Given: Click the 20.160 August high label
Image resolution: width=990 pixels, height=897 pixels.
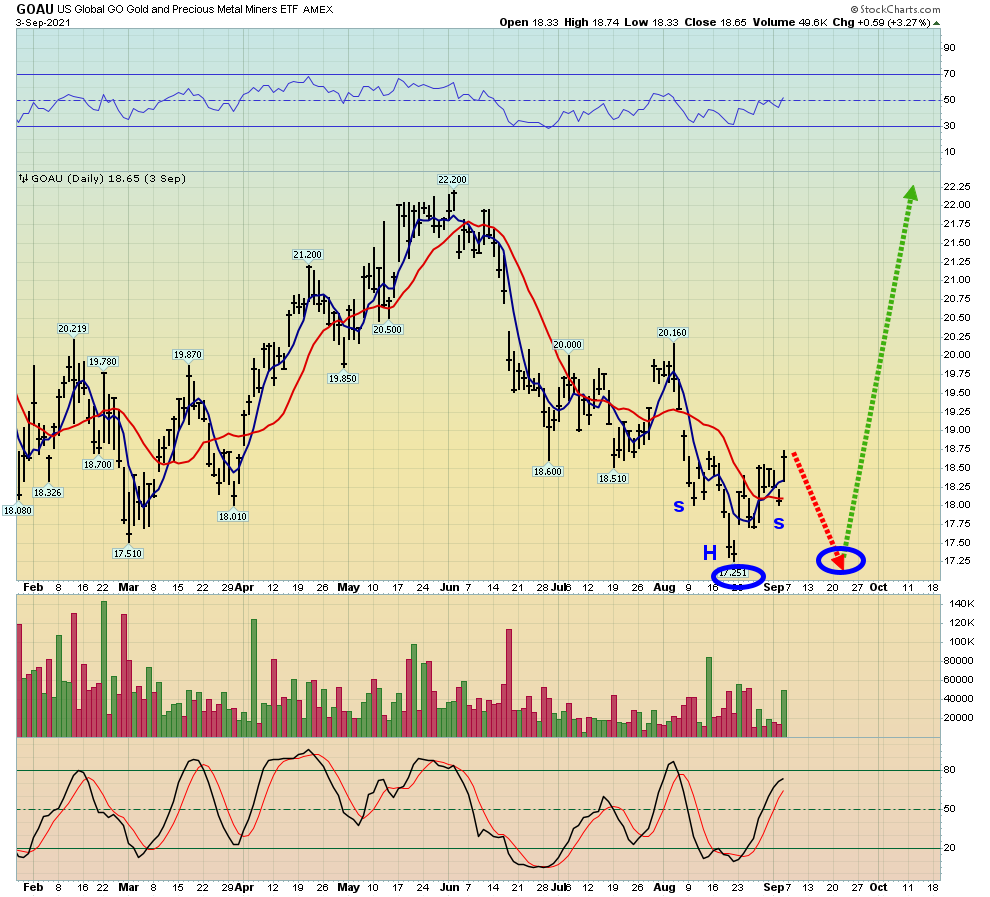Looking at the screenshot, I should [672, 332].
